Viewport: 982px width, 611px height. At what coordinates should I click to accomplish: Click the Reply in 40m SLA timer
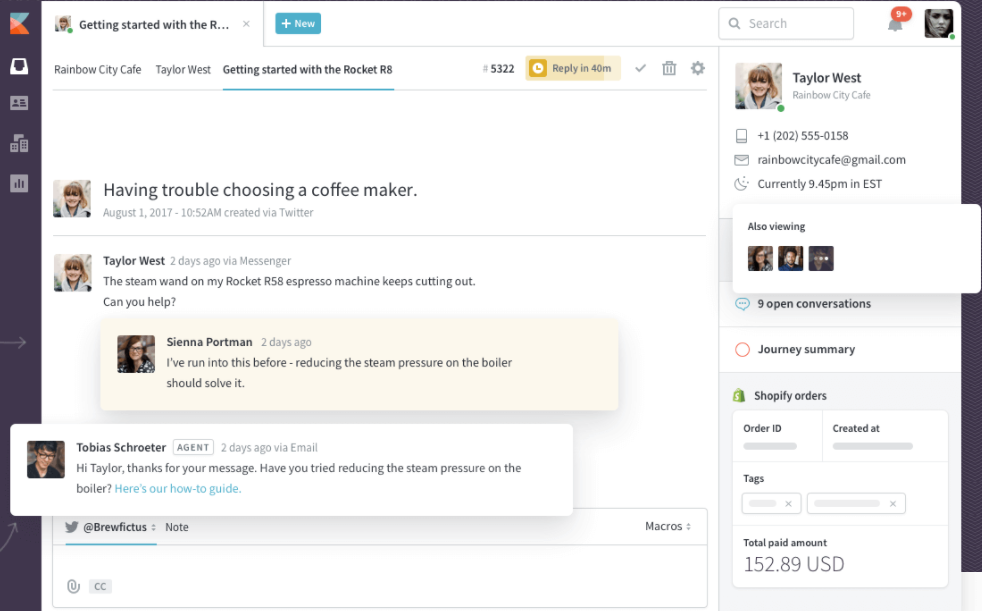click(572, 68)
